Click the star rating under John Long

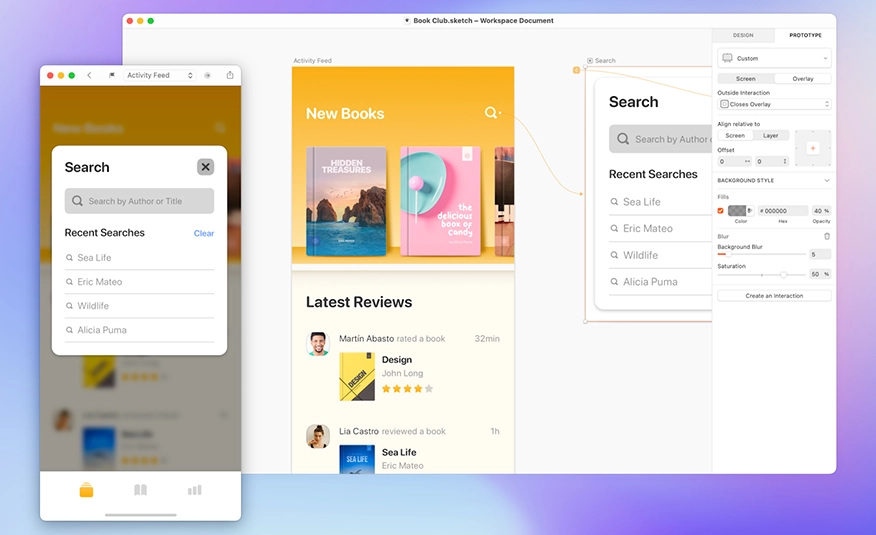point(407,389)
